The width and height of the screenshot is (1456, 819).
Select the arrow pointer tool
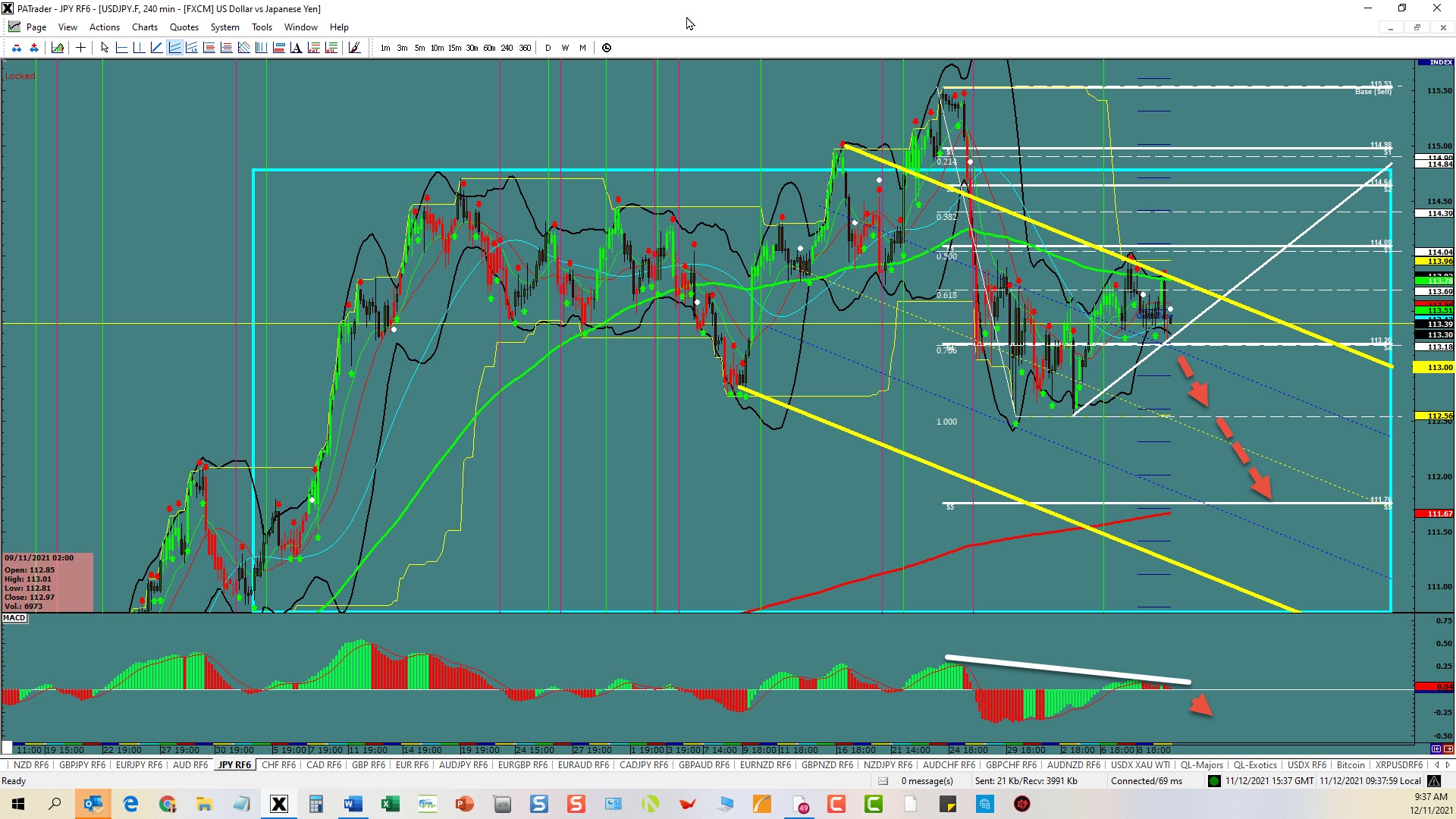point(105,48)
